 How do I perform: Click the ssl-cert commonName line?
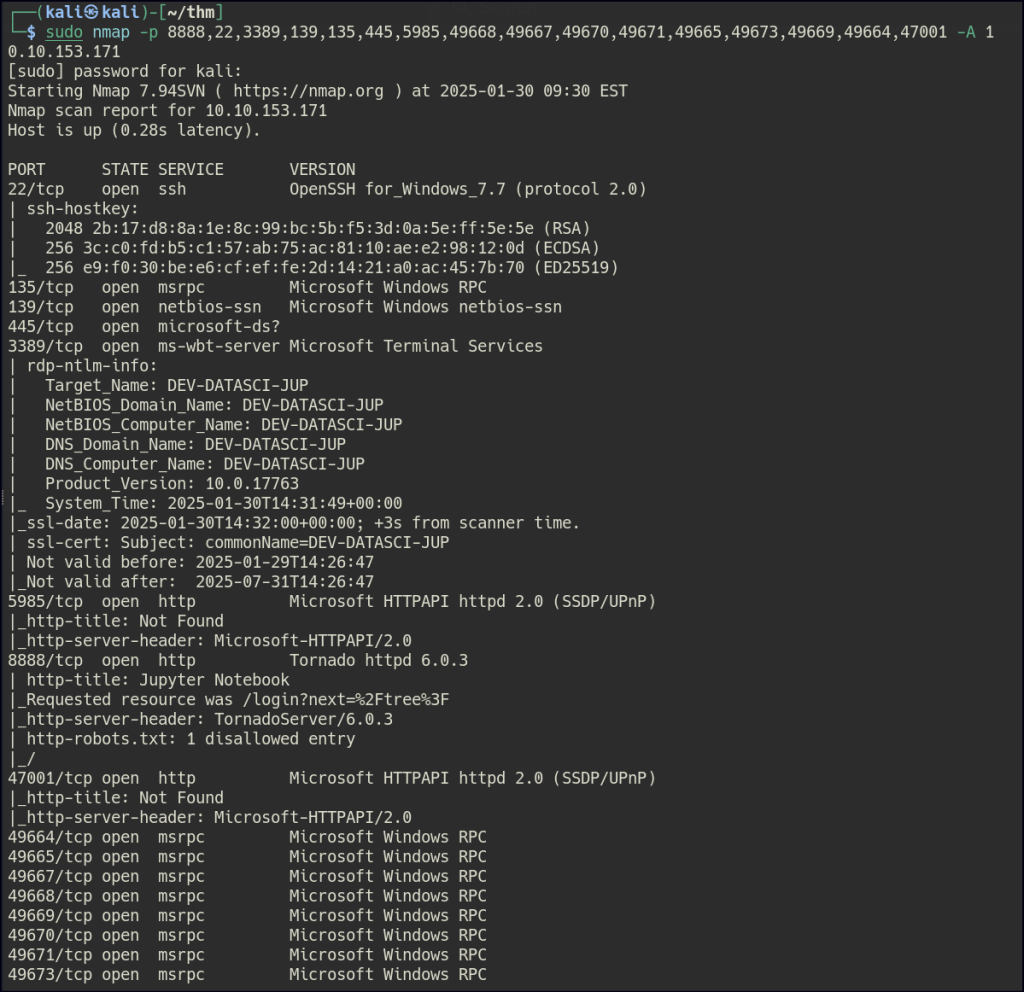238,542
